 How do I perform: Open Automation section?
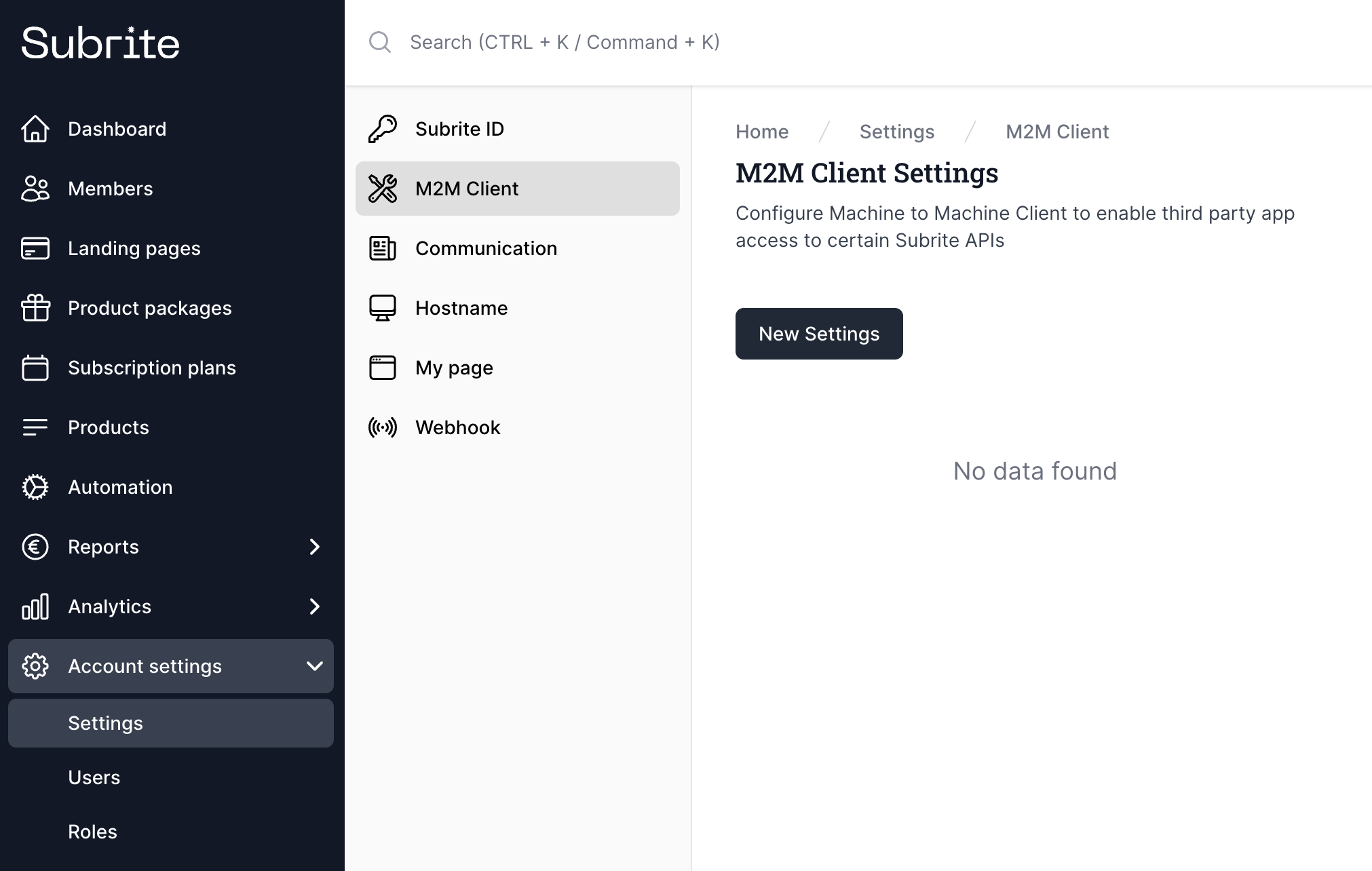point(171,487)
